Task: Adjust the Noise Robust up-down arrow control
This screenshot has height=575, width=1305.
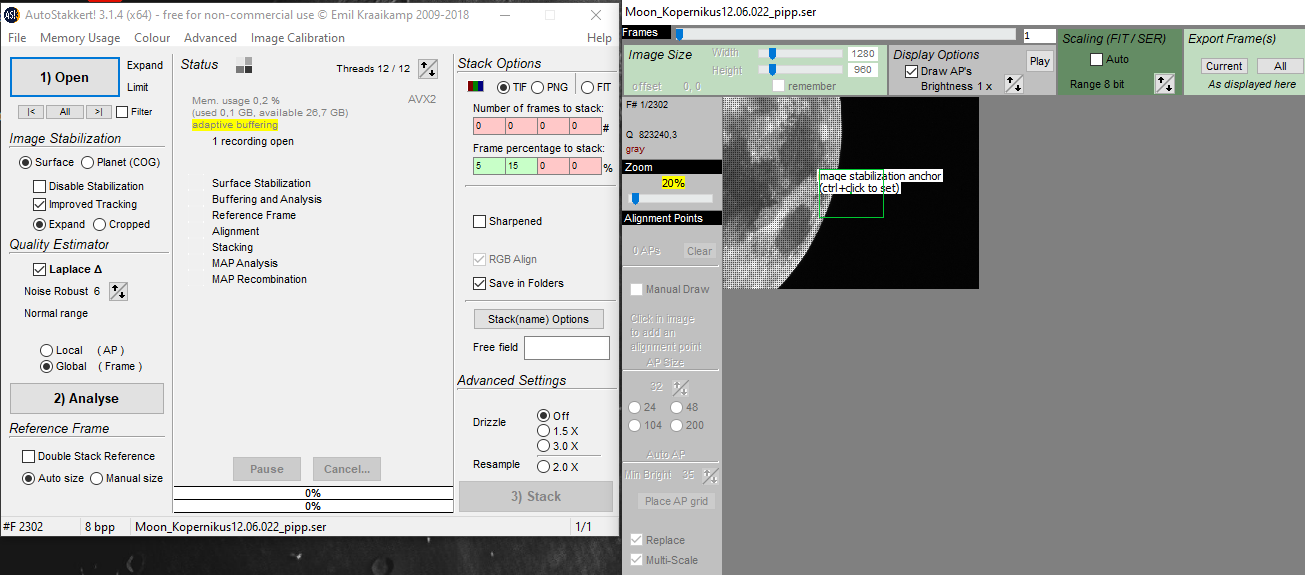Action: click(118, 291)
